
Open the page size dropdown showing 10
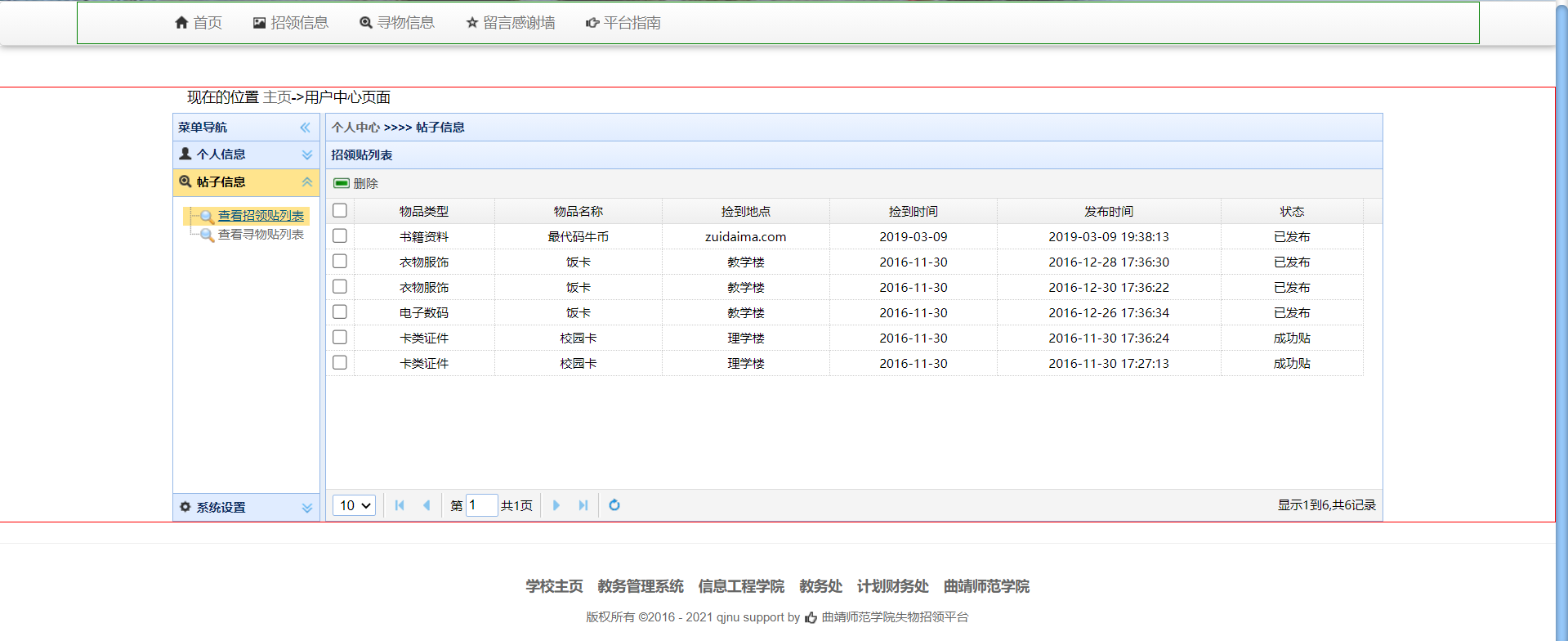pos(354,505)
